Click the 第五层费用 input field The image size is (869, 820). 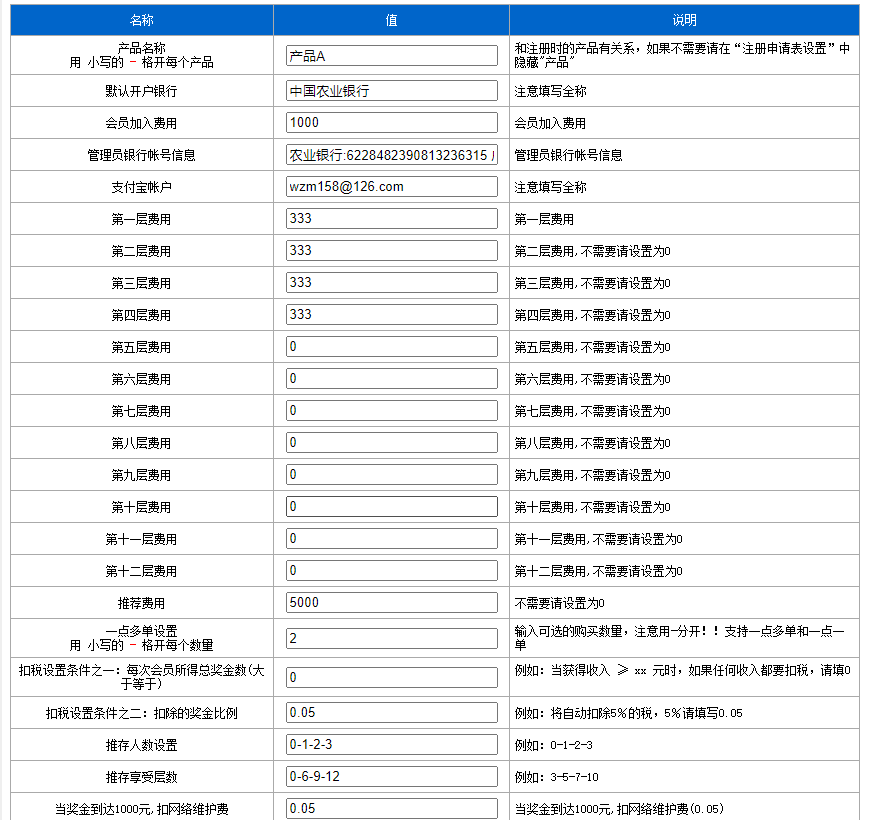[x=391, y=347]
